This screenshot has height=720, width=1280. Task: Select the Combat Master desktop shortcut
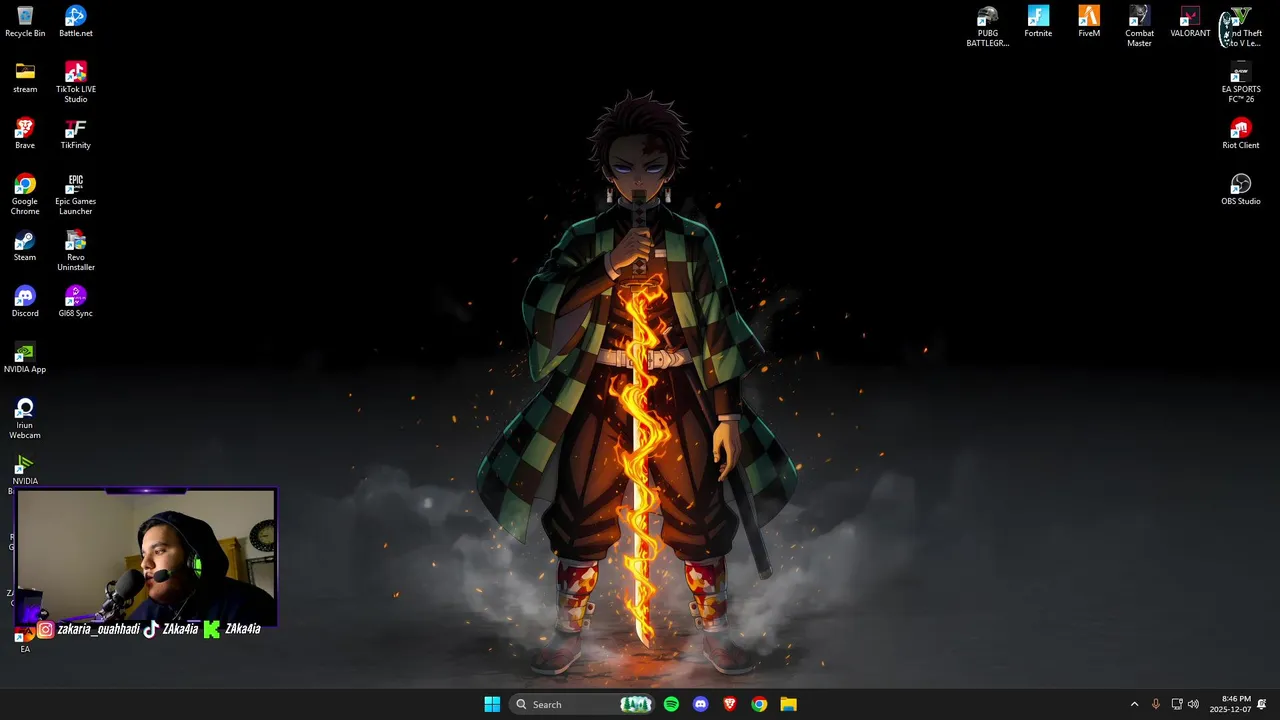click(x=1139, y=26)
